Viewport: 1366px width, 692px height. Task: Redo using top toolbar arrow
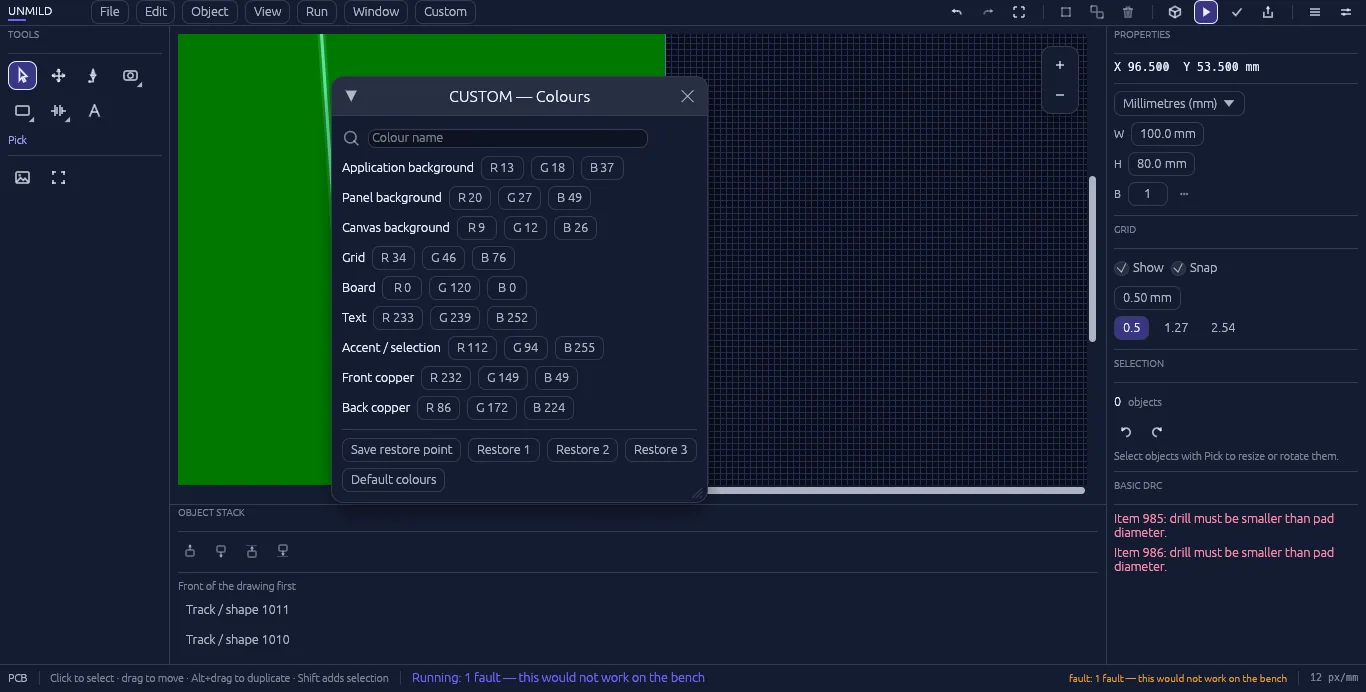(x=988, y=12)
